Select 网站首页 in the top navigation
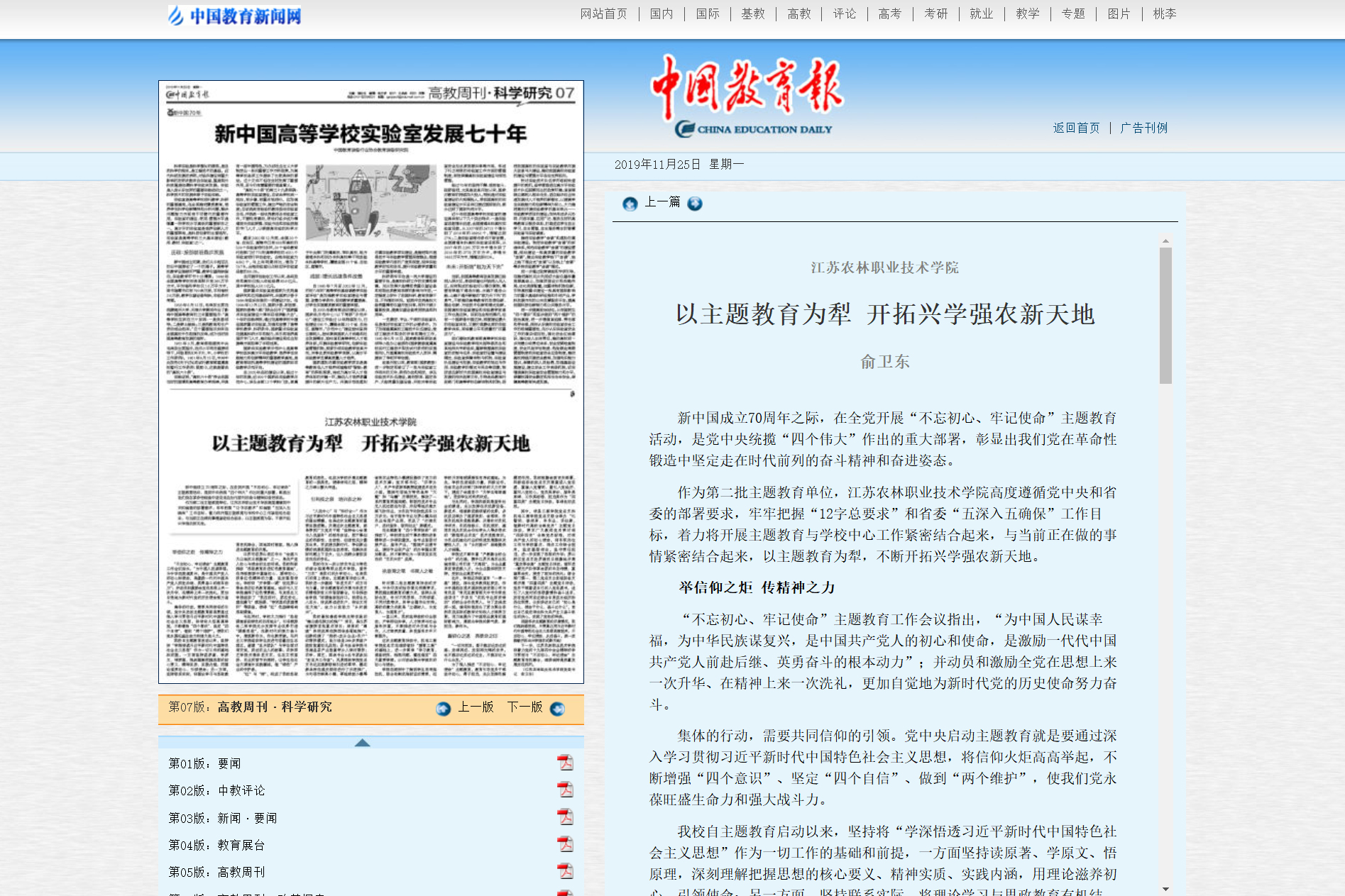Screen dimensions: 1345x896 pyautogui.click(x=603, y=14)
